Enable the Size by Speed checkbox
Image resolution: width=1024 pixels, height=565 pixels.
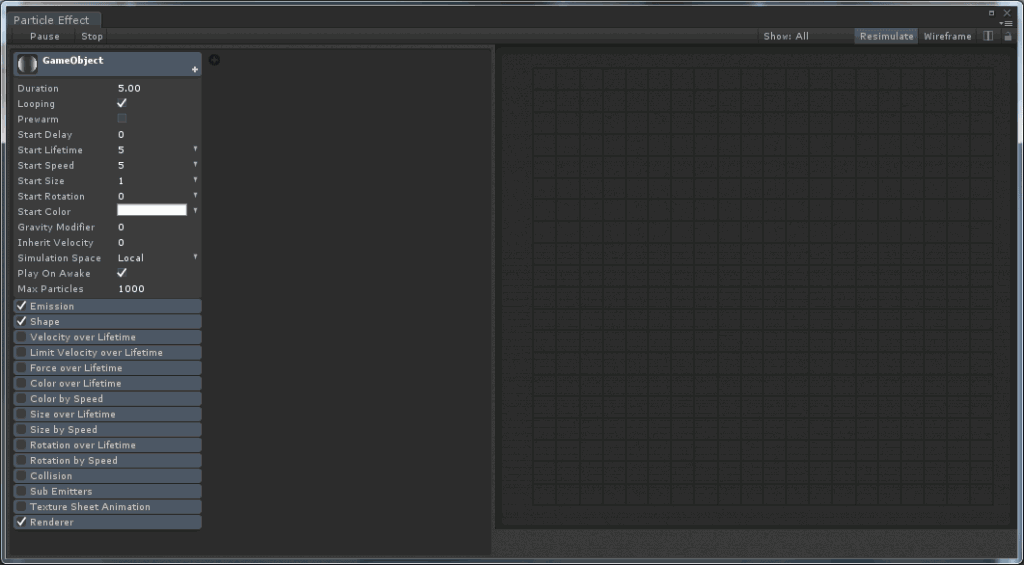point(22,429)
